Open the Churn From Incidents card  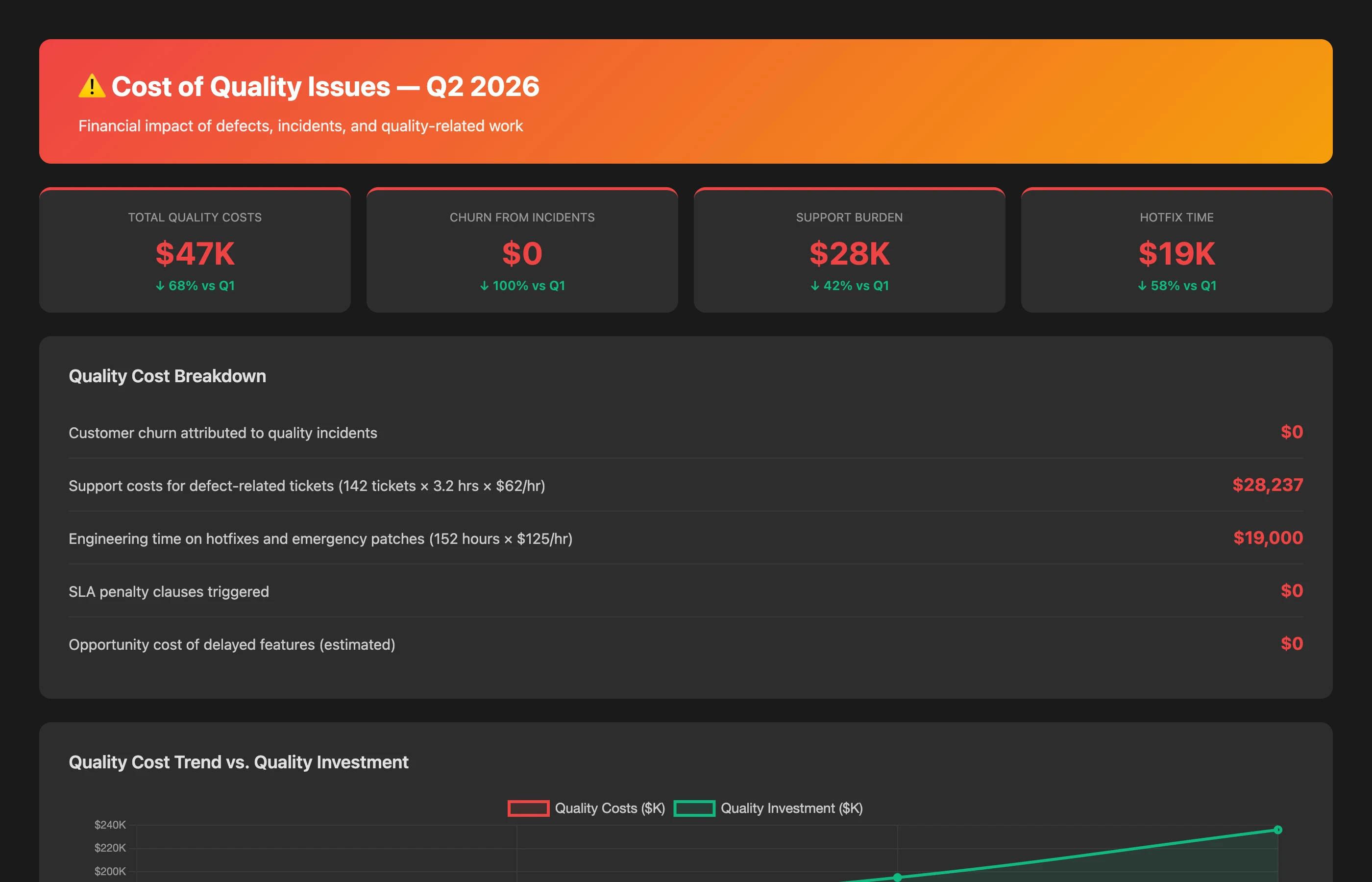(522, 250)
